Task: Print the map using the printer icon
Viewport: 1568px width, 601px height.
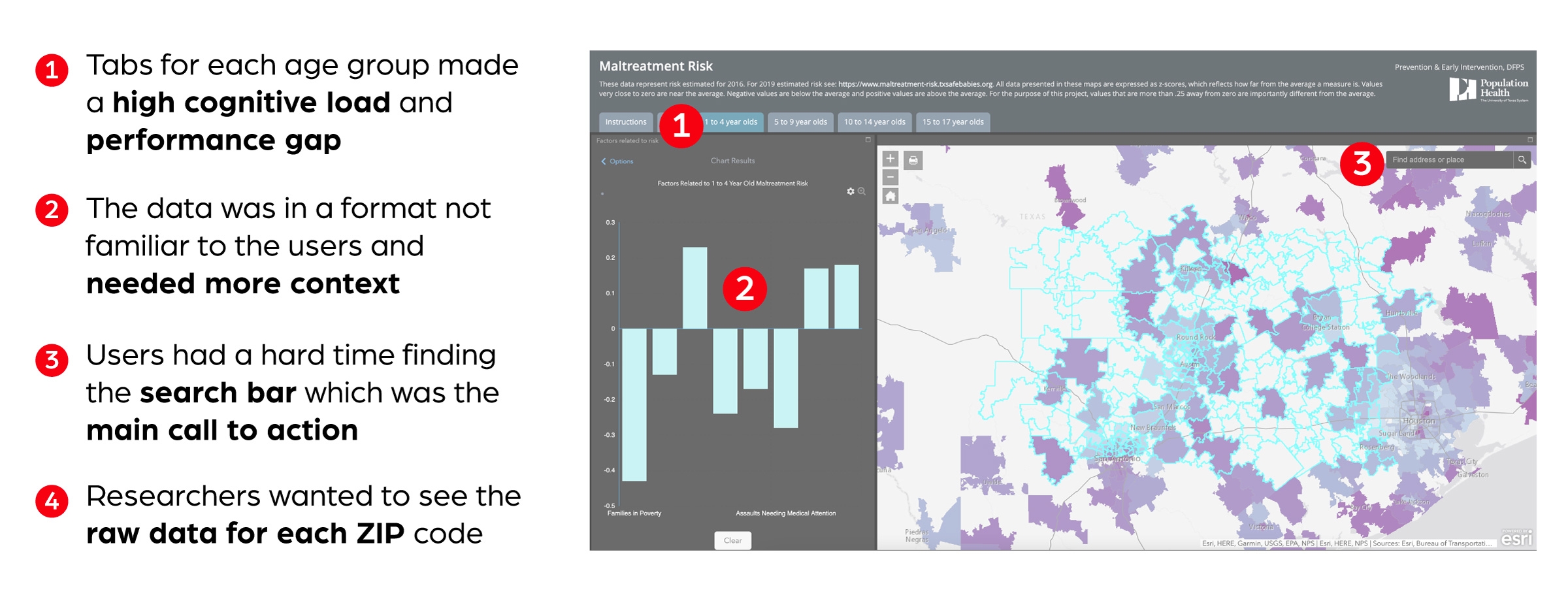Action: click(x=913, y=160)
